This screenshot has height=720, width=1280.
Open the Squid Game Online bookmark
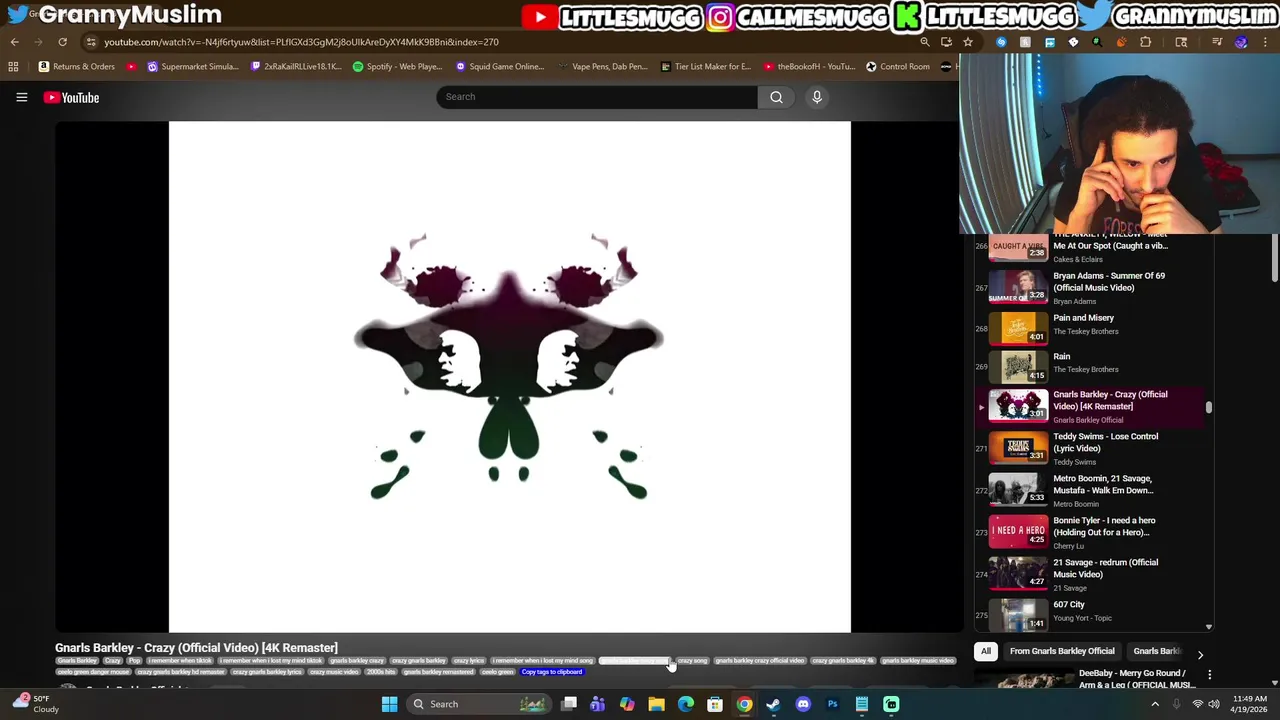(499, 66)
